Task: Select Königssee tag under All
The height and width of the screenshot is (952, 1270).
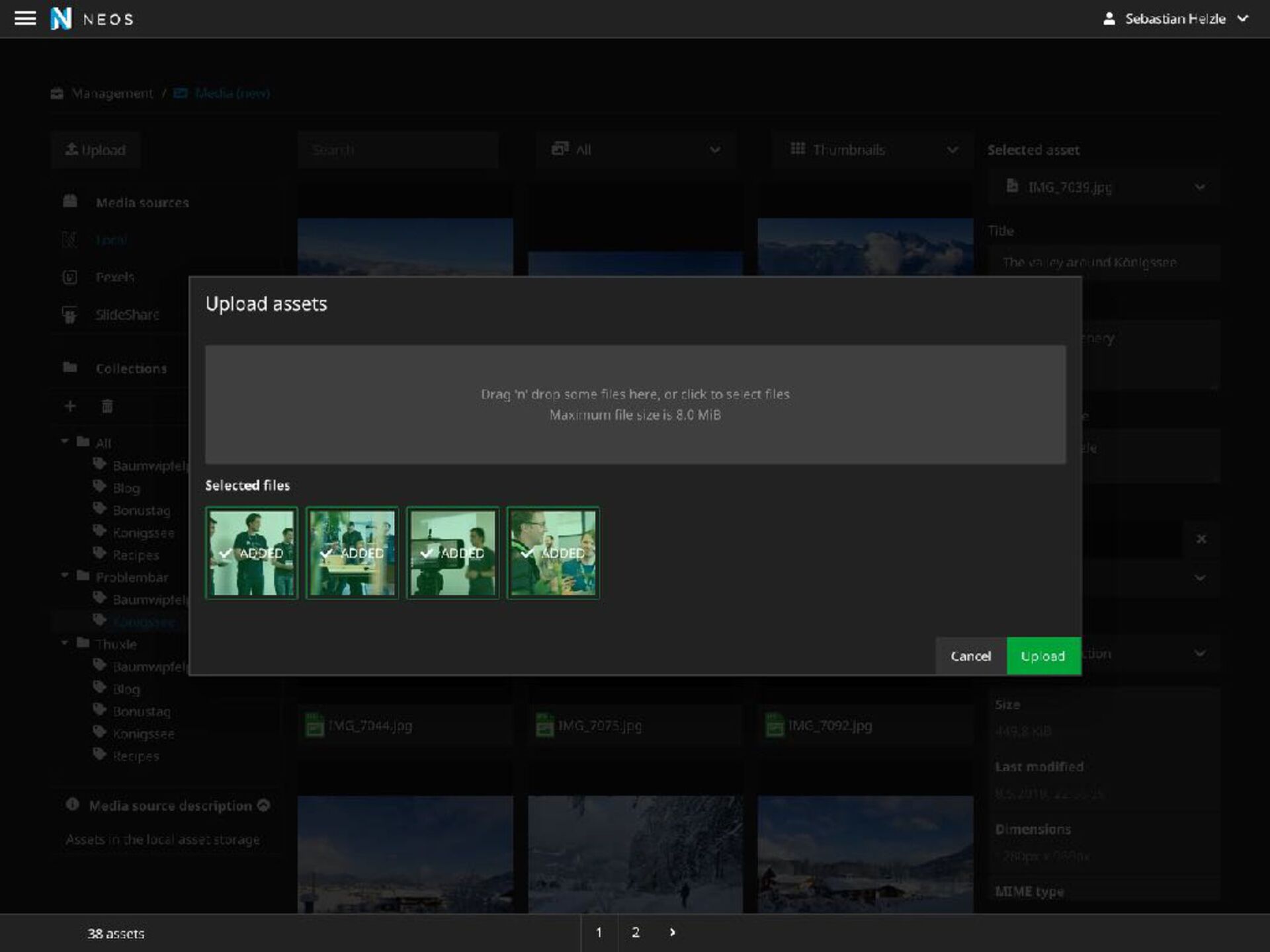Action: tap(144, 533)
